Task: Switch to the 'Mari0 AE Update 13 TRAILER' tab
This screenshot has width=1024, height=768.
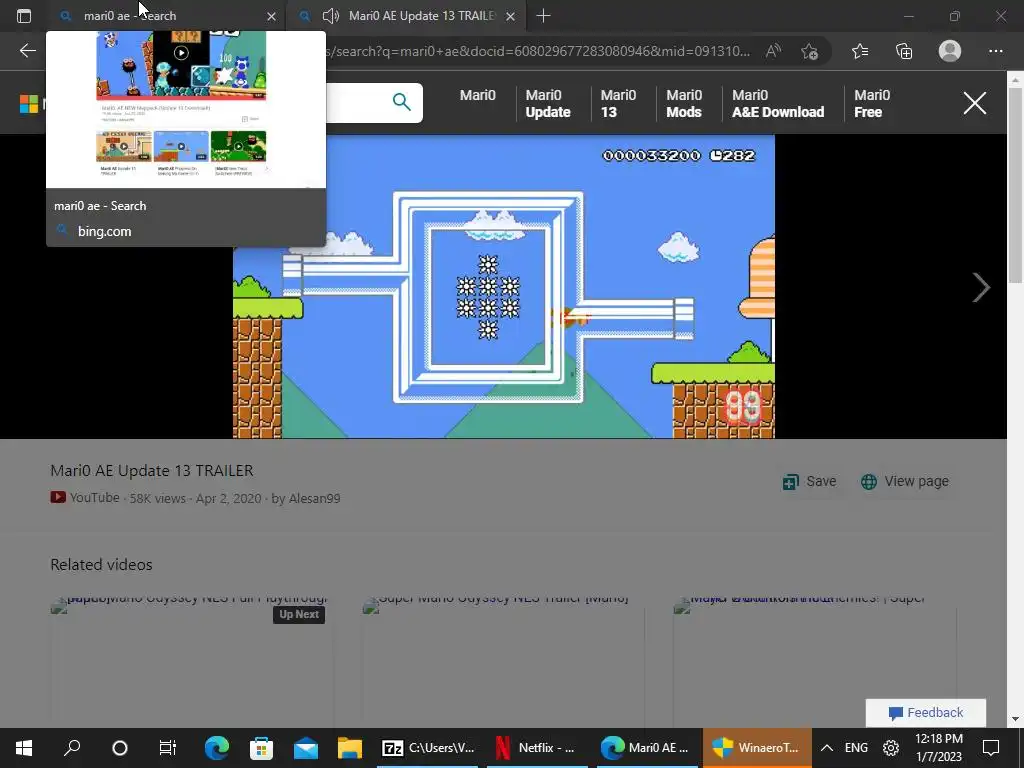Action: (x=406, y=16)
